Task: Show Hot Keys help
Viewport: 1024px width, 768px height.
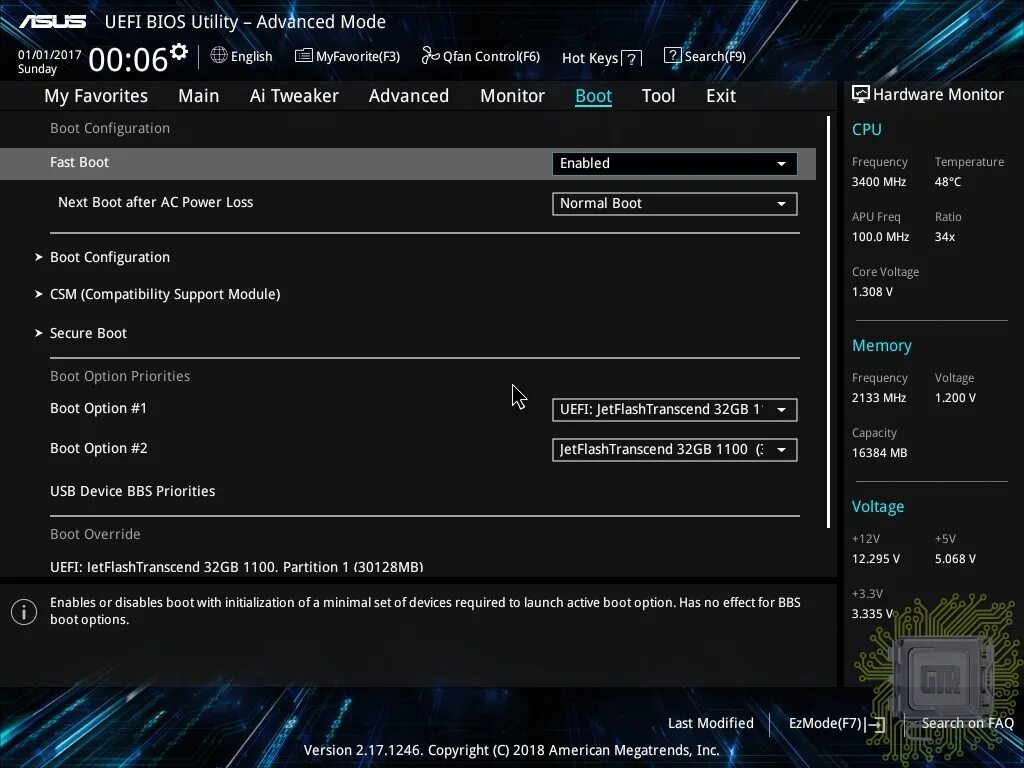Action: point(601,58)
